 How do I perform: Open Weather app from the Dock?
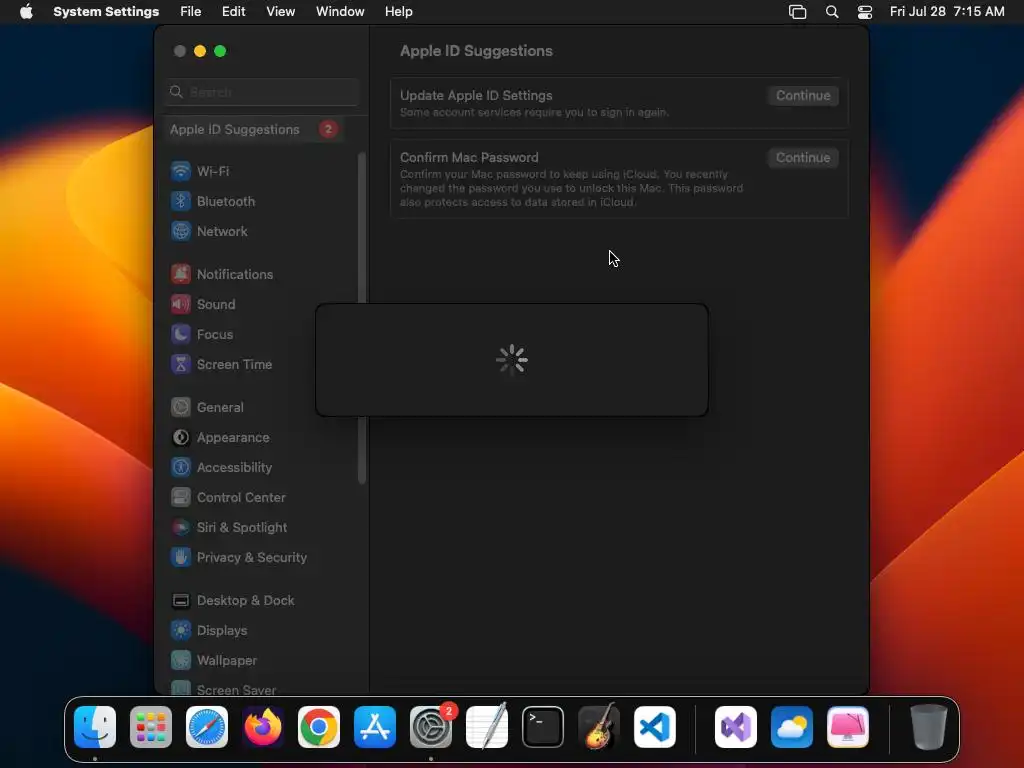tap(792, 727)
